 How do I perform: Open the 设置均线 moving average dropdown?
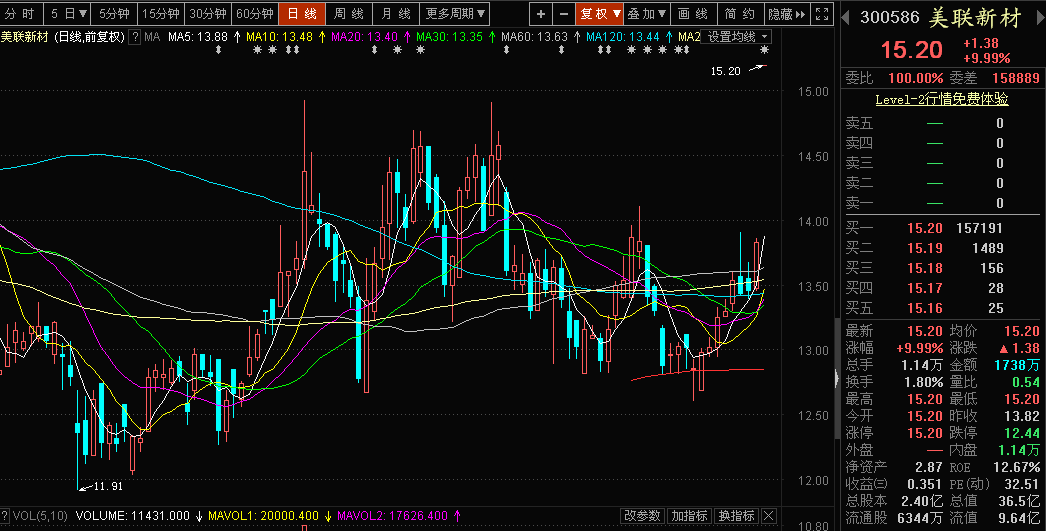click(x=738, y=36)
